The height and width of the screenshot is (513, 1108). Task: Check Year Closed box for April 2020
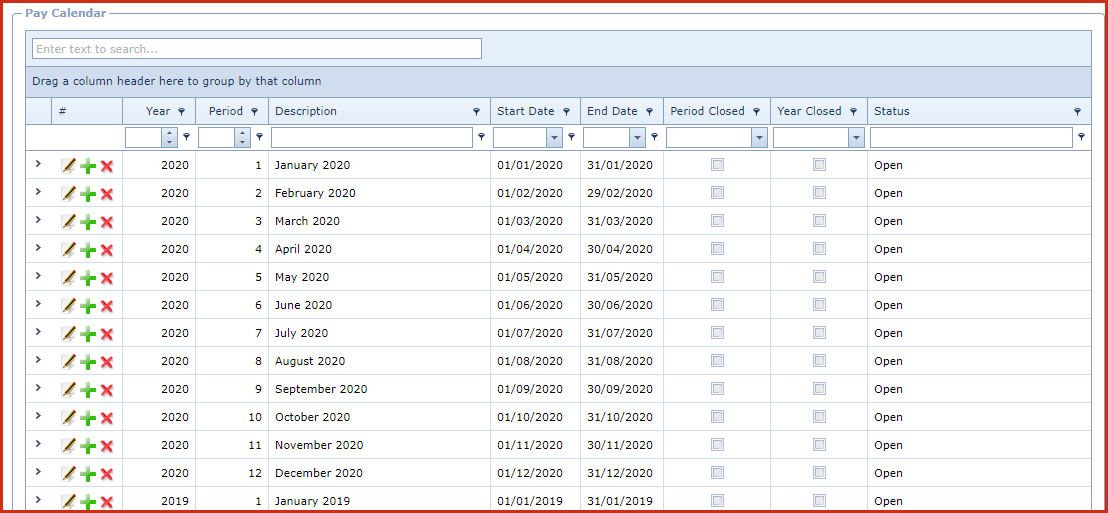[x=819, y=249]
